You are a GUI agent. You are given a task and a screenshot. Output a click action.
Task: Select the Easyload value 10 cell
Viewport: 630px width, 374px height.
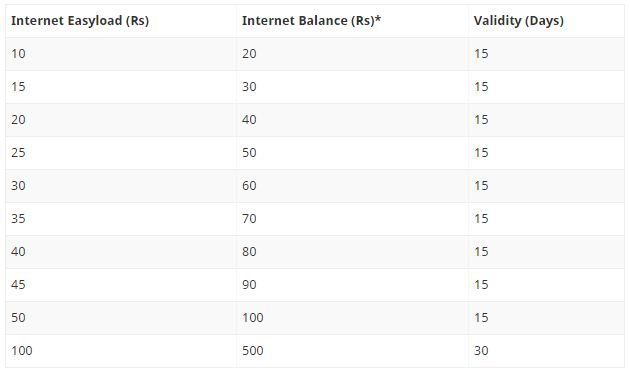click(x=121, y=54)
